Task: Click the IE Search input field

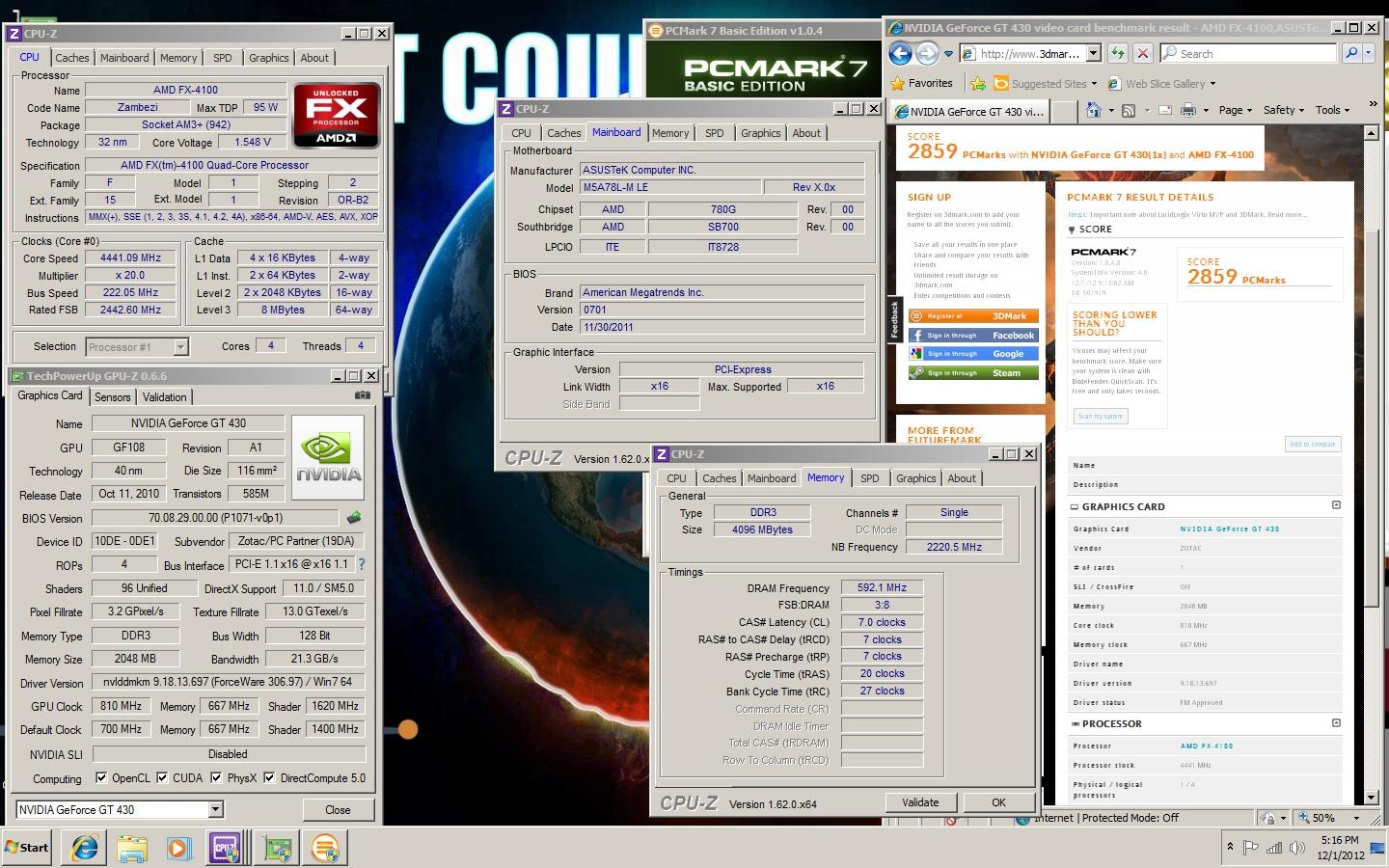Action: 1248,54
